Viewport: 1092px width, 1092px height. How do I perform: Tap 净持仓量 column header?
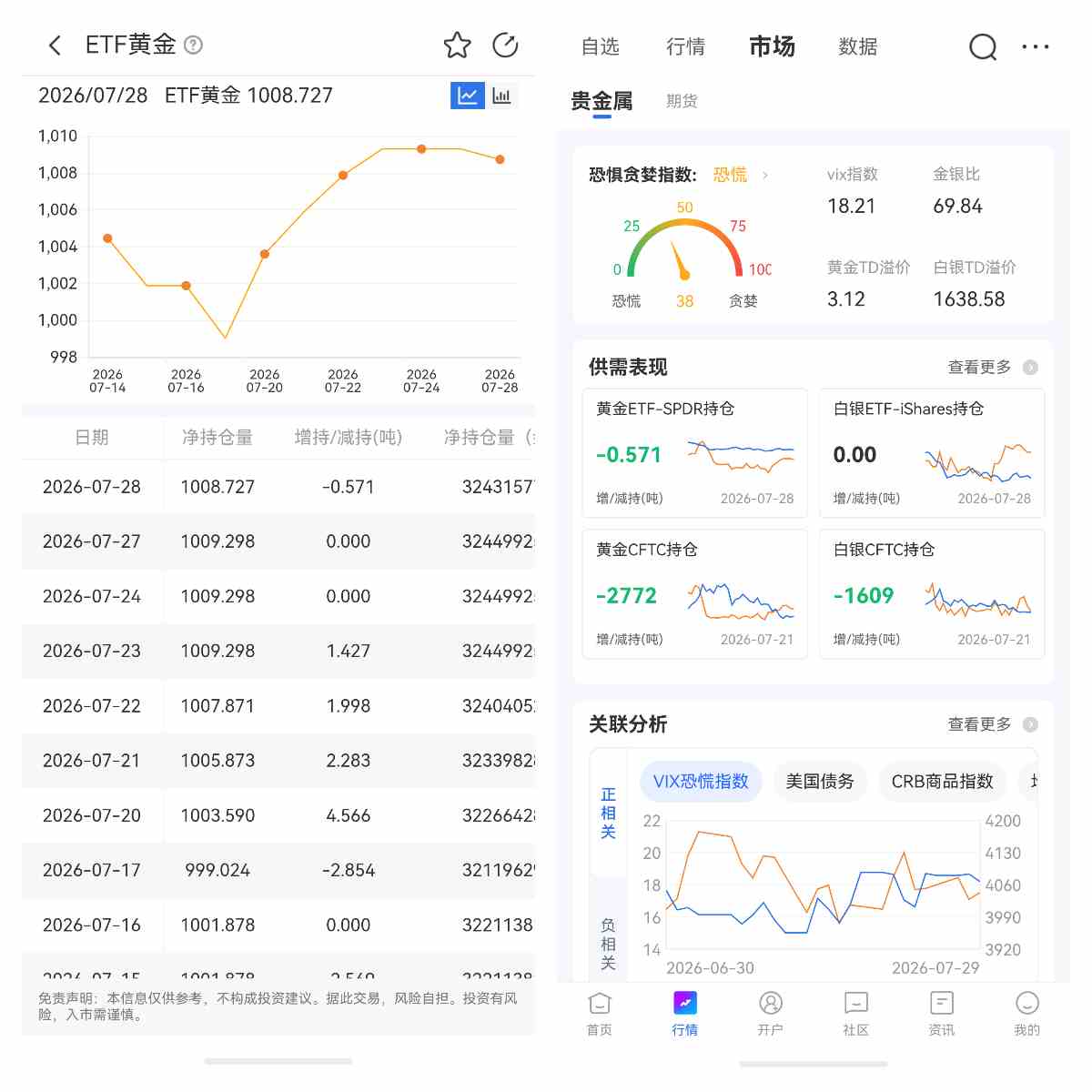(x=217, y=438)
